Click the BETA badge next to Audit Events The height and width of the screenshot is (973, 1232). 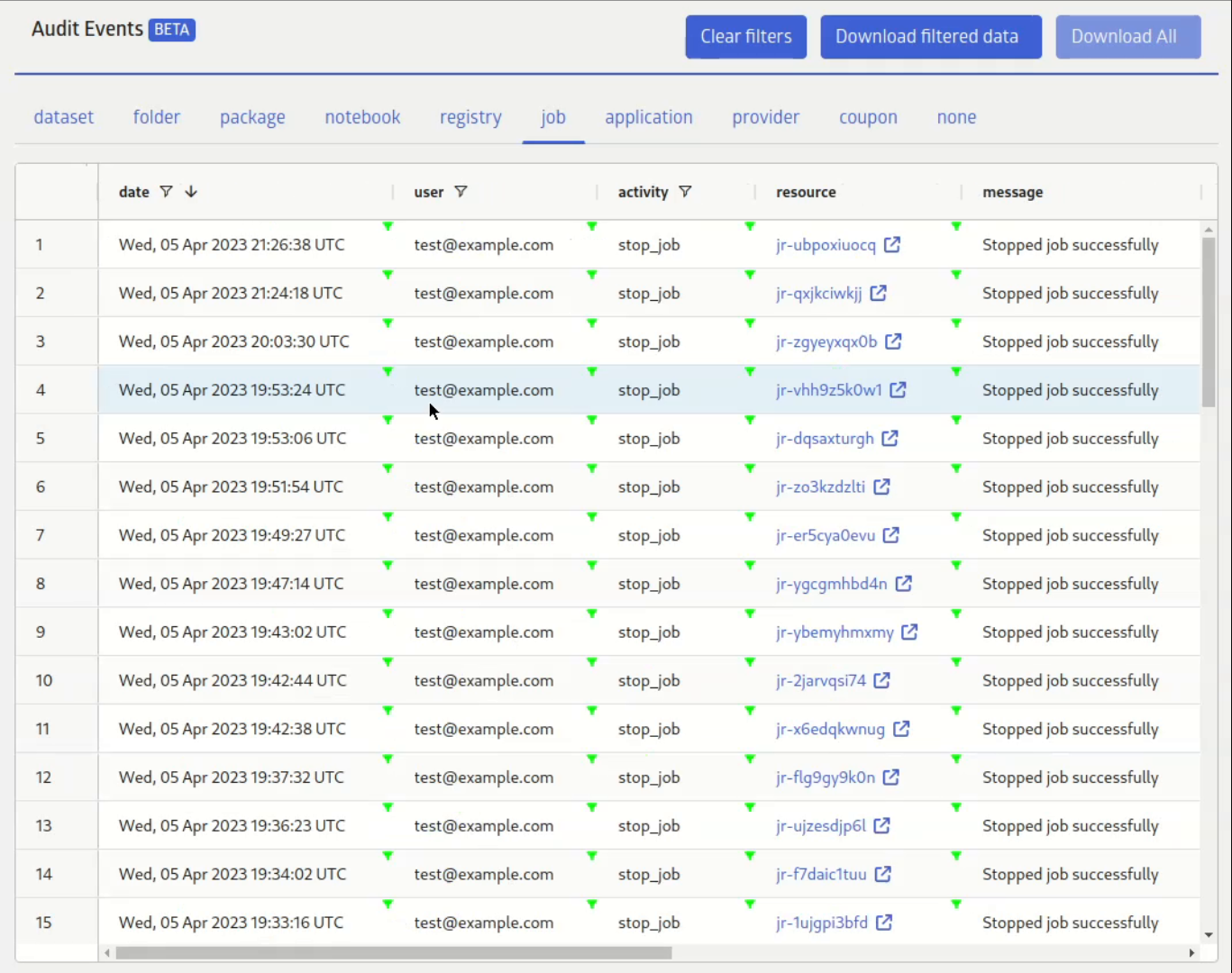[x=171, y=30]
